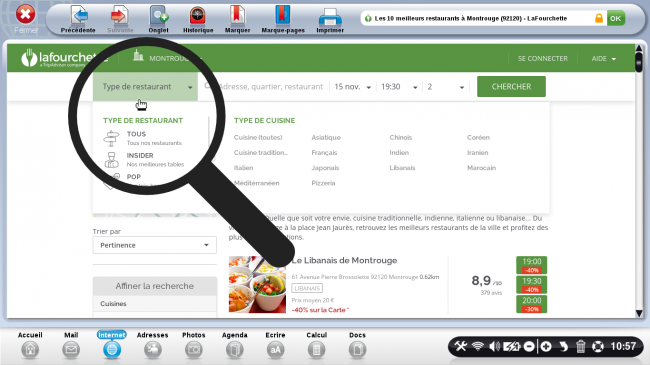Change the 19:30 time dropdown
This screenshot has height=365, width=650.
(399, 87)
